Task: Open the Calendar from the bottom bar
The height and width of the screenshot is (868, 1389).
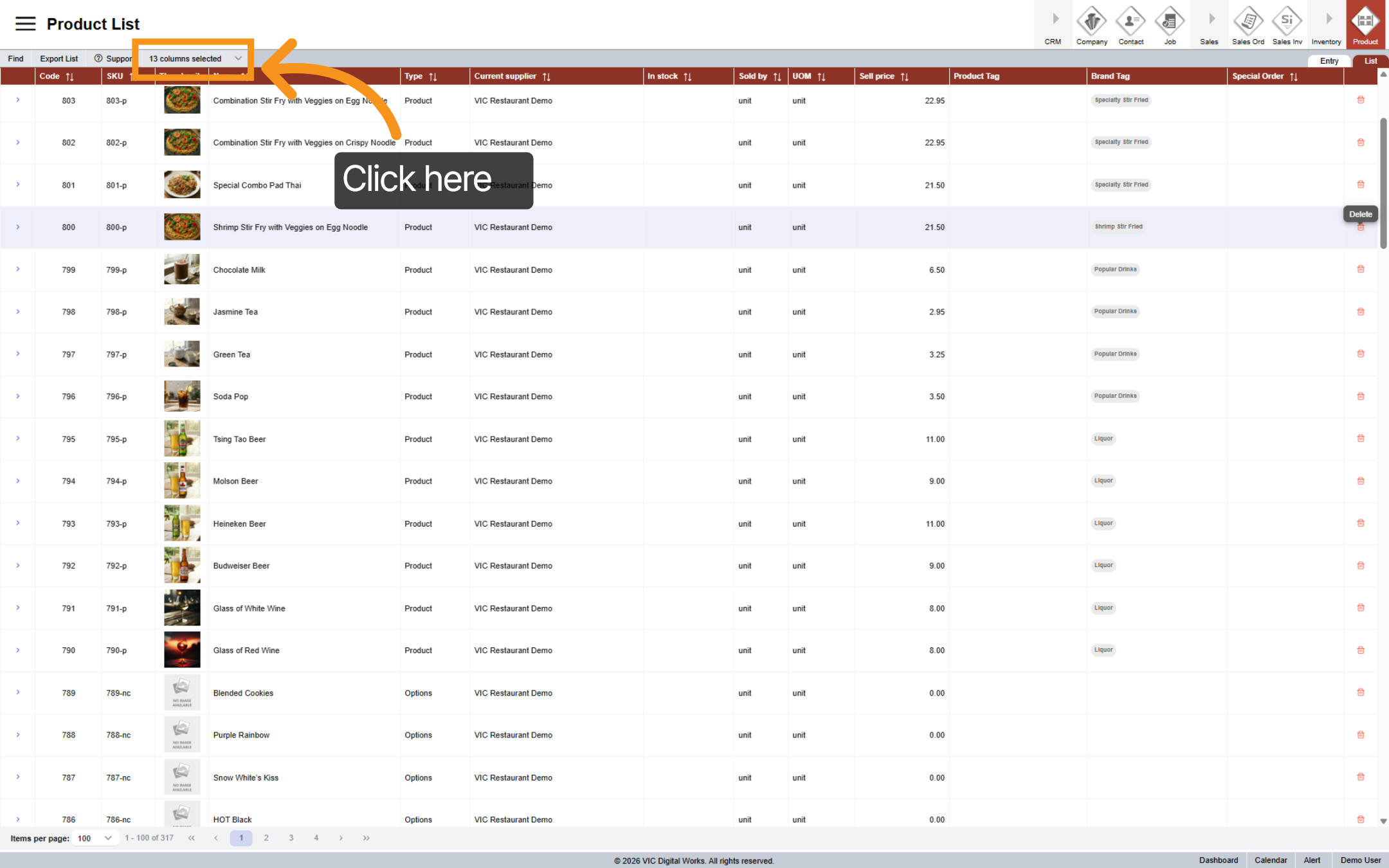Action: coord(1271,860)
